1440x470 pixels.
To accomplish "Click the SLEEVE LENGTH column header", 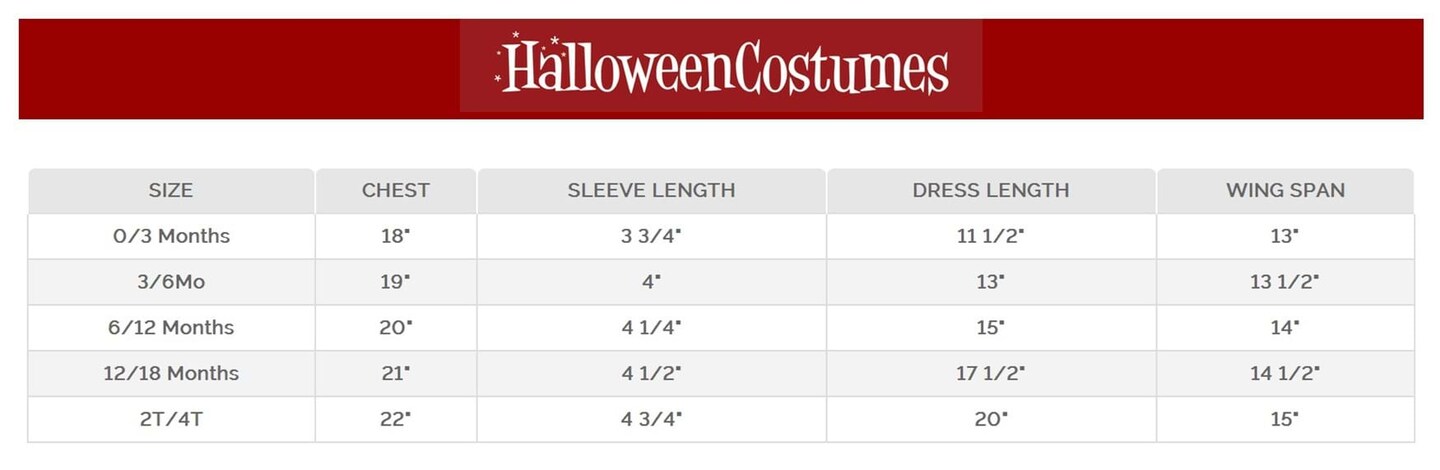I will point(651,190).
